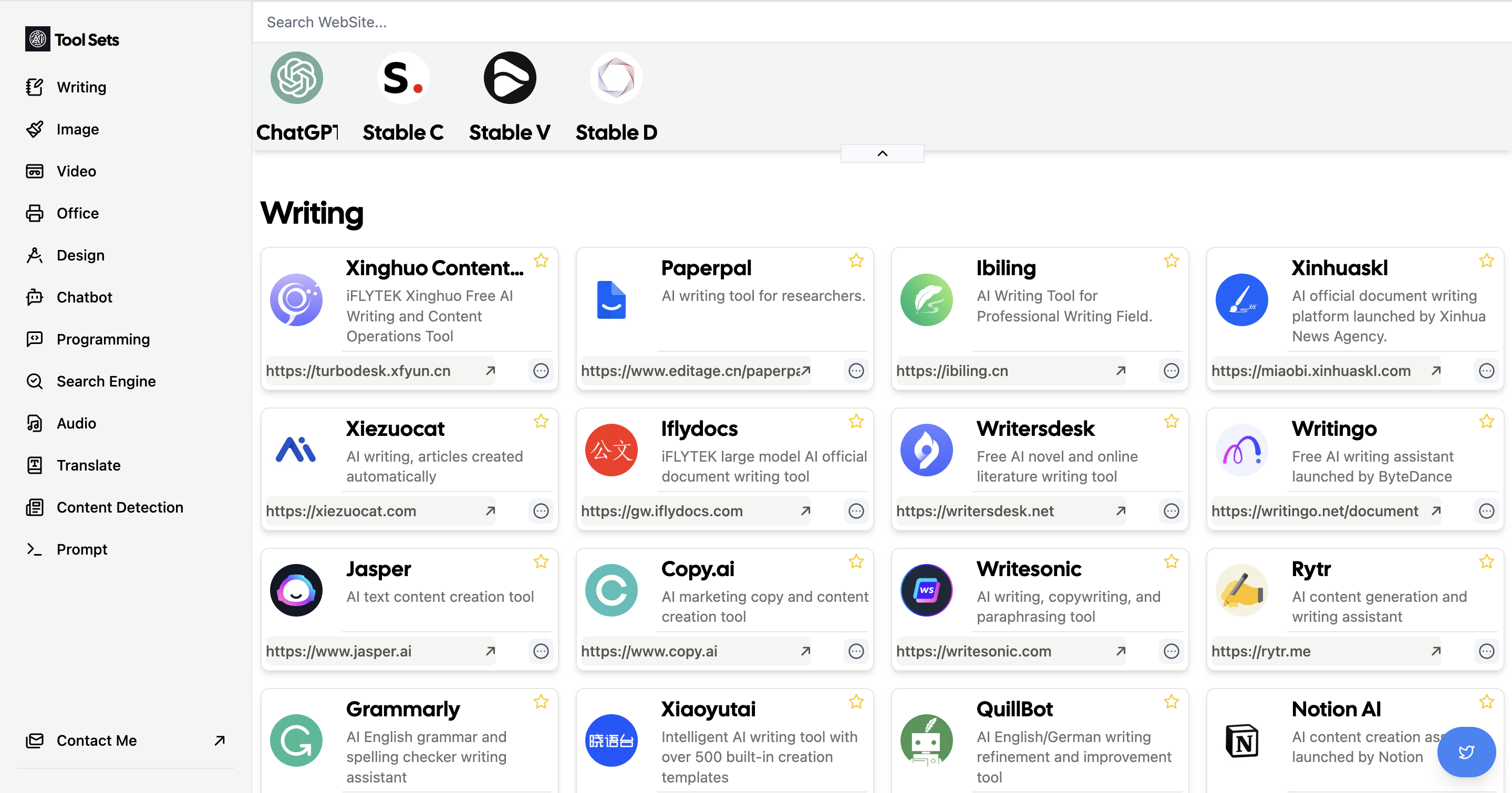The width and height of the screenshot is (1512, 793).
Task: Open more options on the Jasper card
Action: point(541,651)
